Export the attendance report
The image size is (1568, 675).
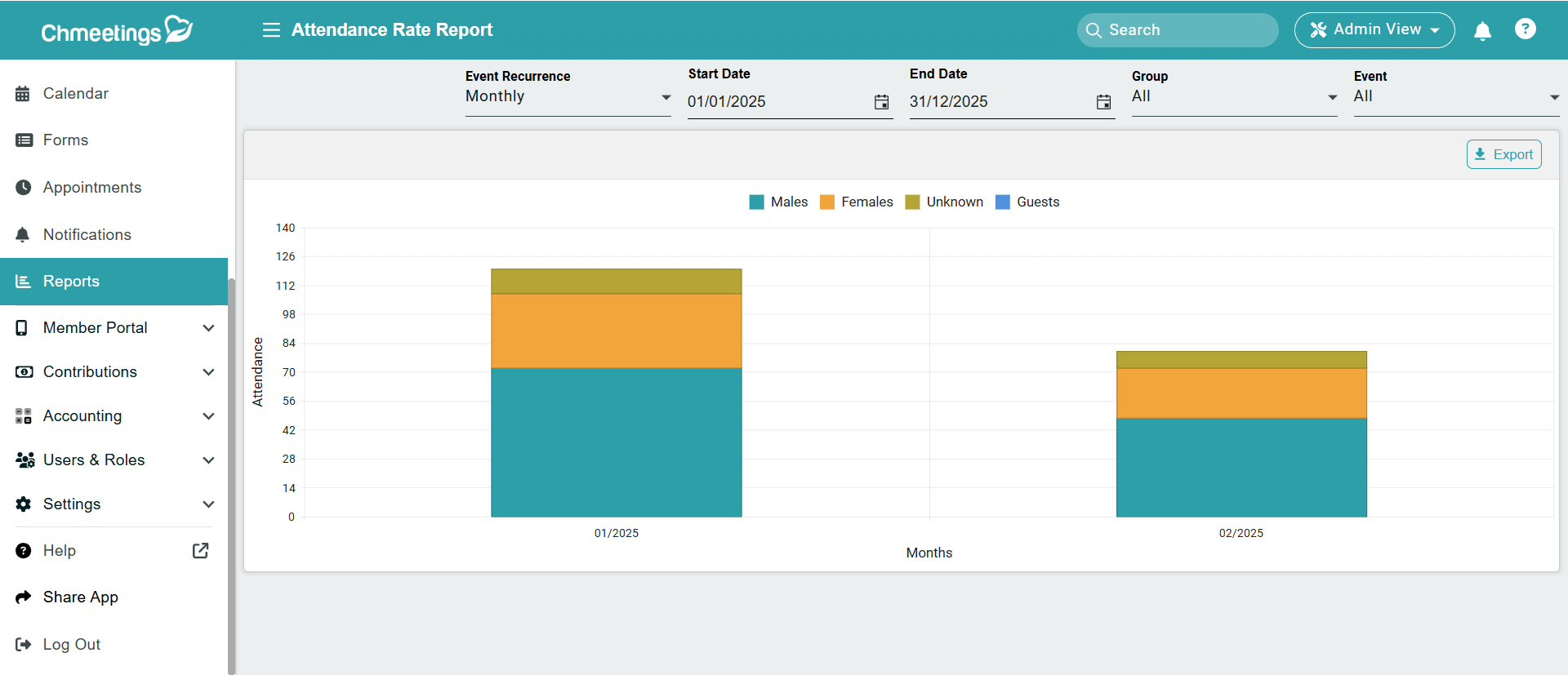coord(1503,154)
